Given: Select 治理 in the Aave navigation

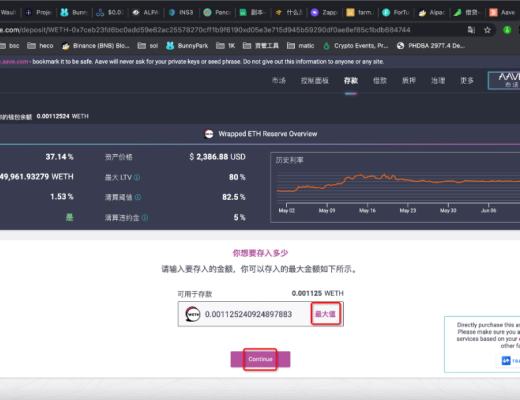Looking at the screenshot, I should (438, 81).
